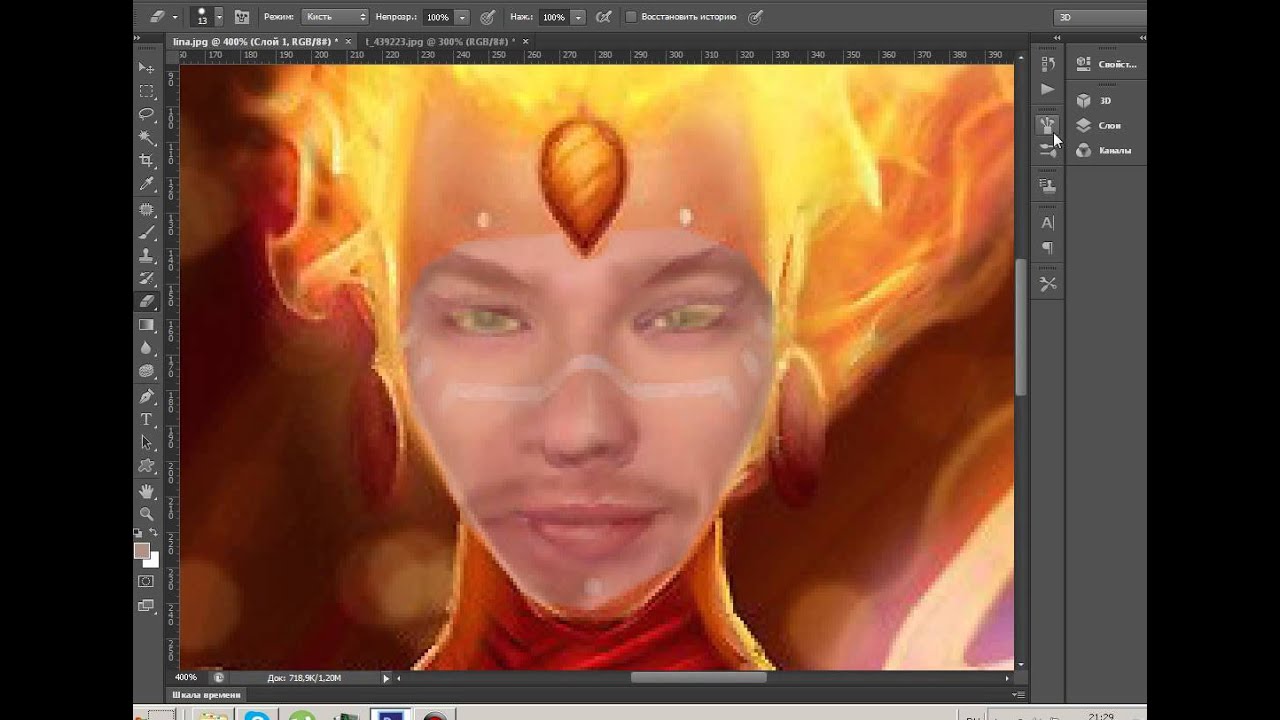This screenshot has width=1280, height=720.
Task: Select the Type tool
Action: [146, 419]
